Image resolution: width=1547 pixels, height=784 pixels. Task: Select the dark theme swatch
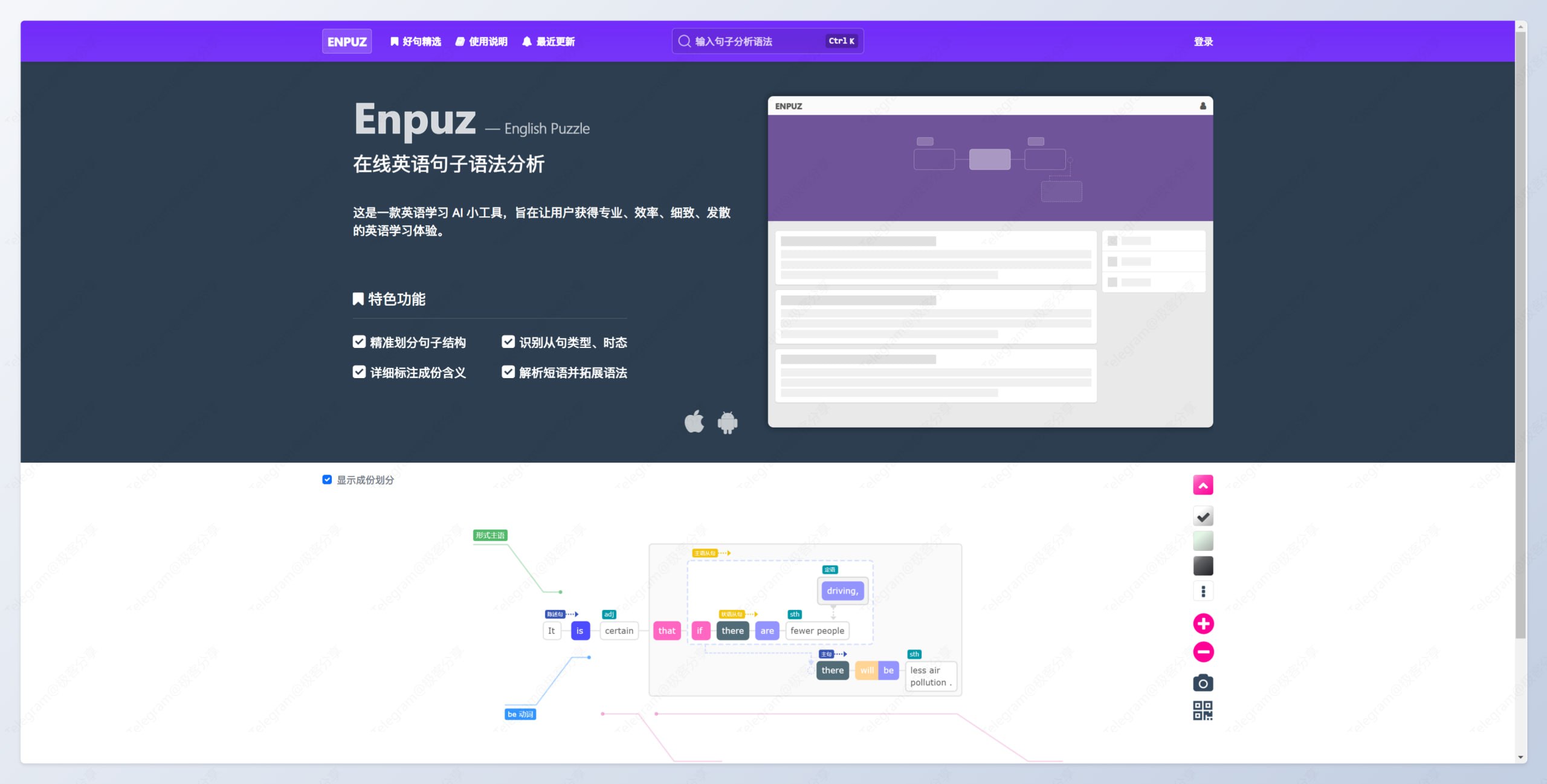[x=1203, y=565]
